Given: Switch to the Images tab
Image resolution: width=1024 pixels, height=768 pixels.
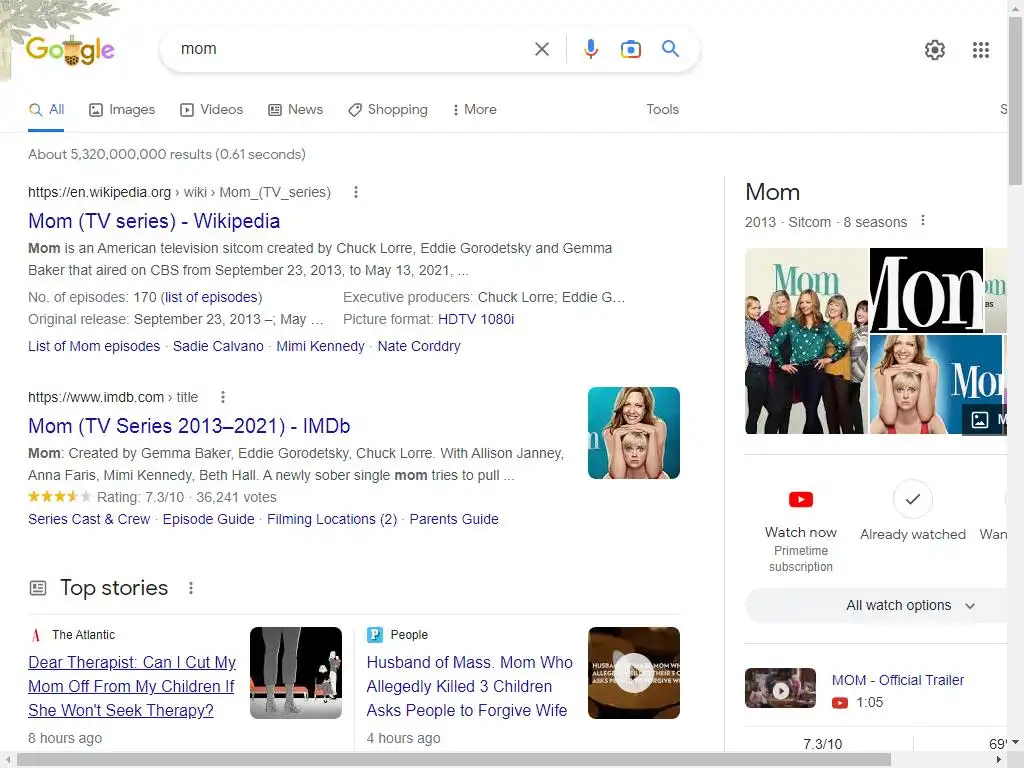Looking at the screenshot, I should [x=122, y=110].
